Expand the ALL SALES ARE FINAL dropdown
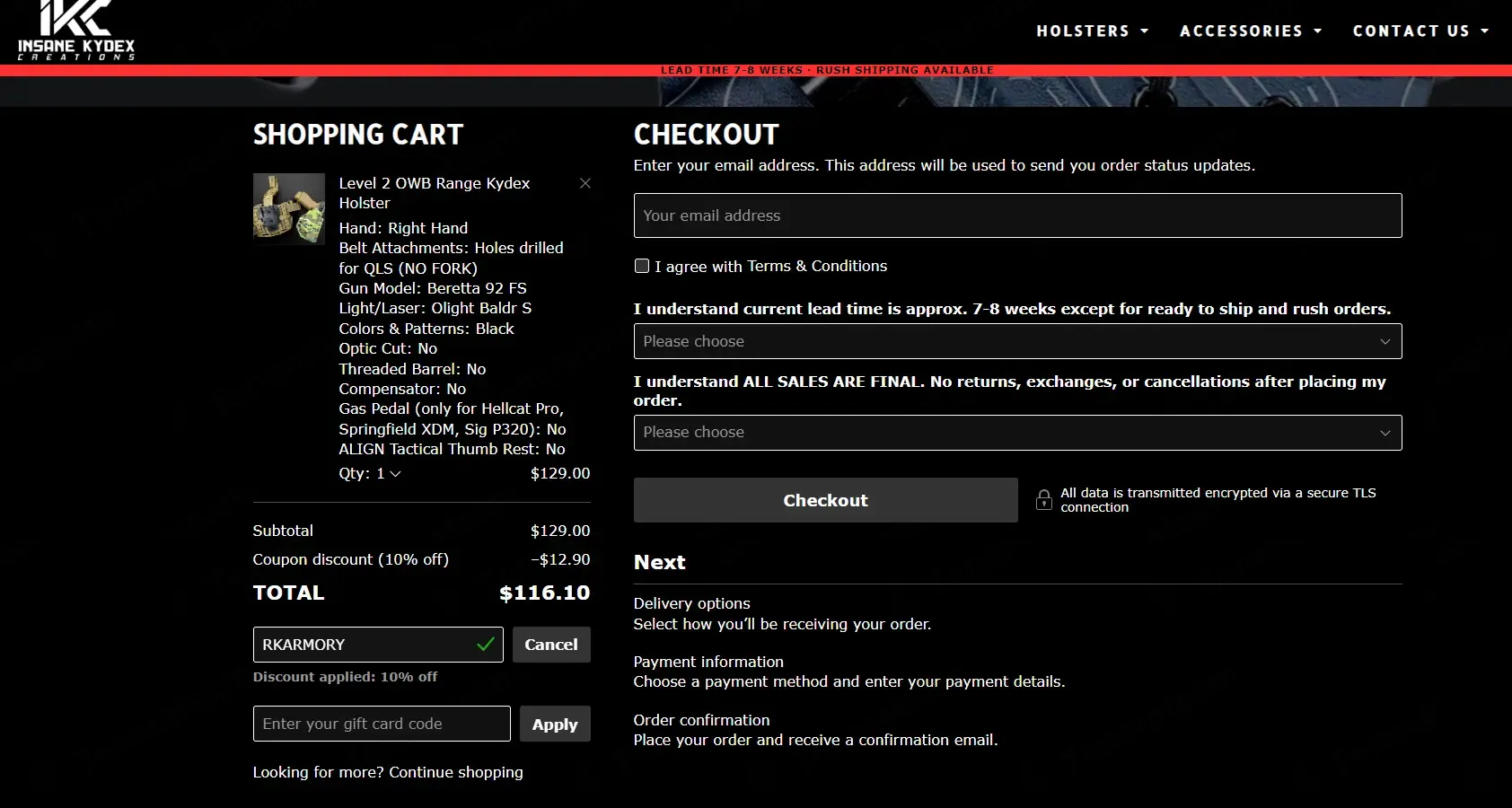This screenshot has height=808, width=1512. (x=1017, y=433)
